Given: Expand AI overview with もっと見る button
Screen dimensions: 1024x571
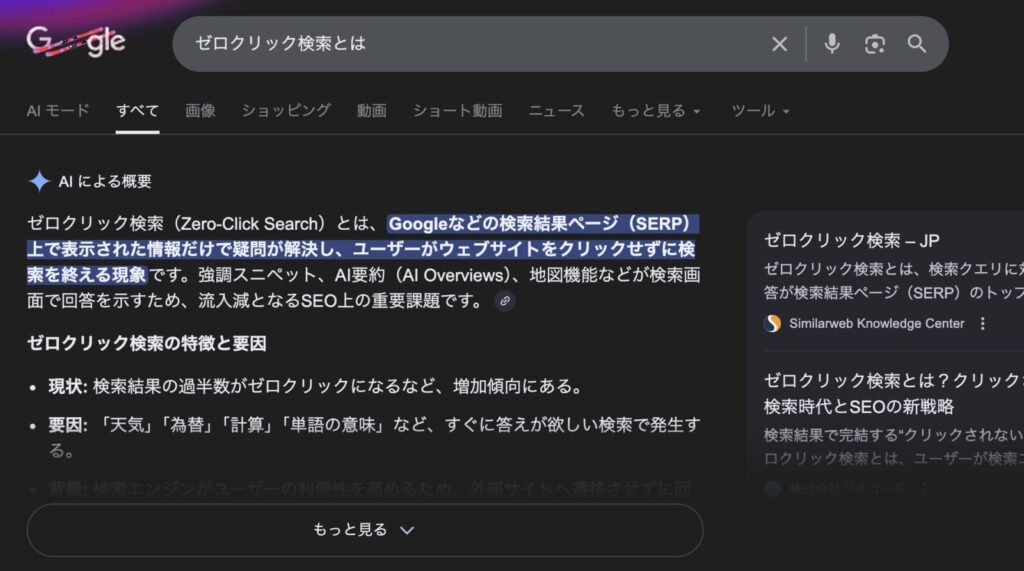Looking at the screenshot, I should coord(364,530).
